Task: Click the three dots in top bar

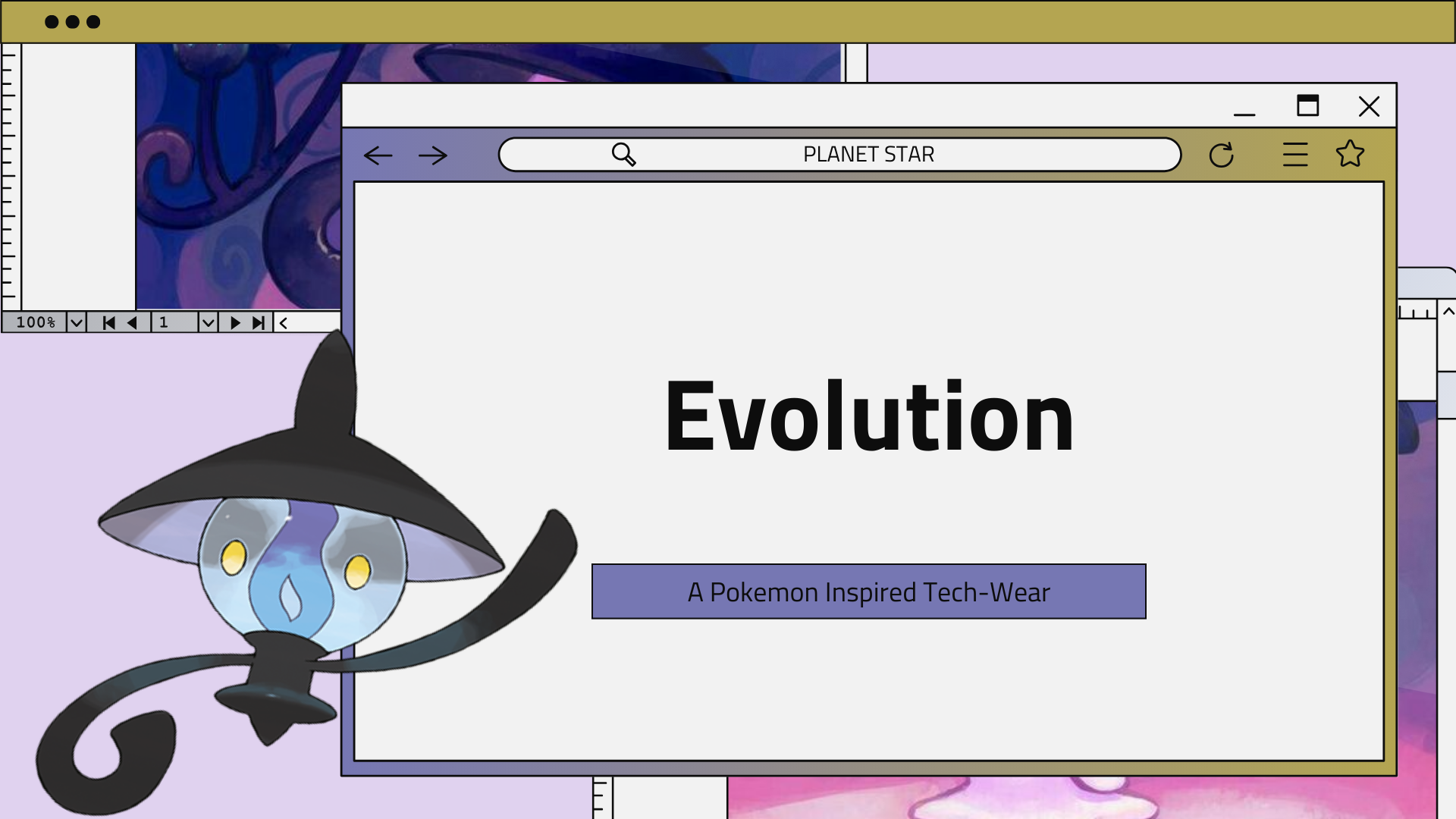Action: (x=72, y=22)
